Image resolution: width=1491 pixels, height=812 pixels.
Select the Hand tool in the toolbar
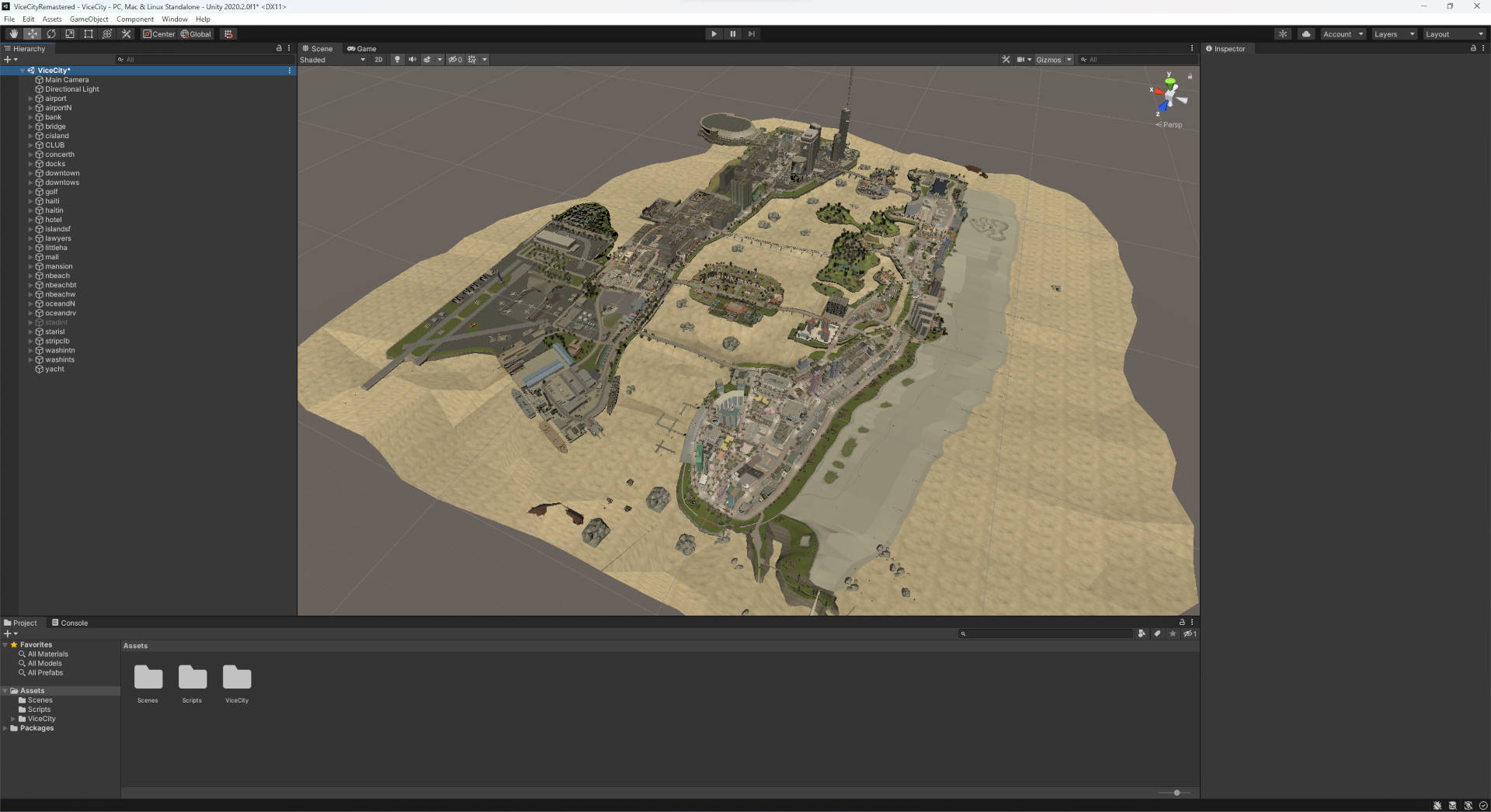[x=13, y=34]
